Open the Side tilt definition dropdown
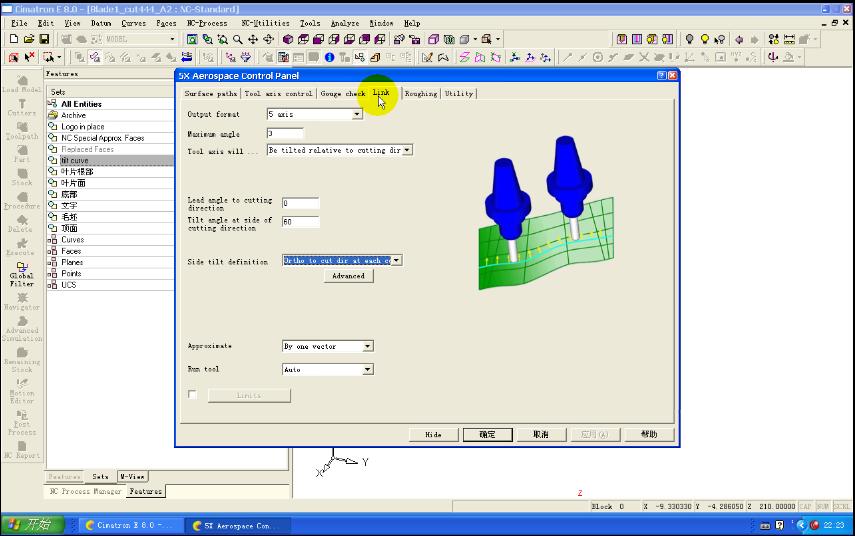Viewport: 855px width, 536px height. (396, 261)
